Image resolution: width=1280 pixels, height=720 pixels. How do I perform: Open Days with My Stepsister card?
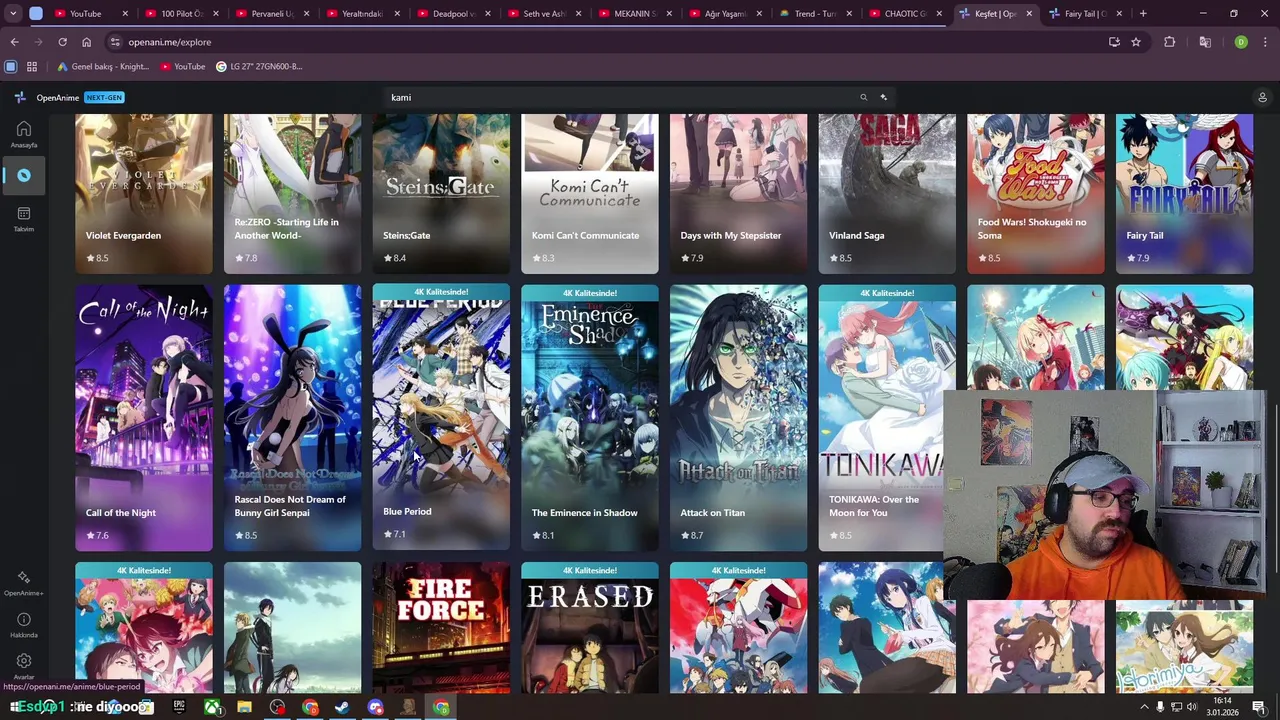[x=738, y=193]
